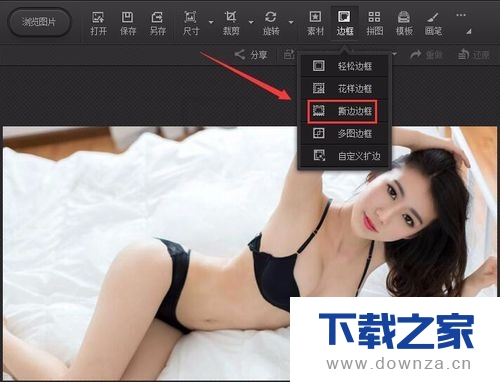The image size is (500, 382).
Task: Open the 模板 template tool
Action: pyautogui.click(x=404, y=23)
